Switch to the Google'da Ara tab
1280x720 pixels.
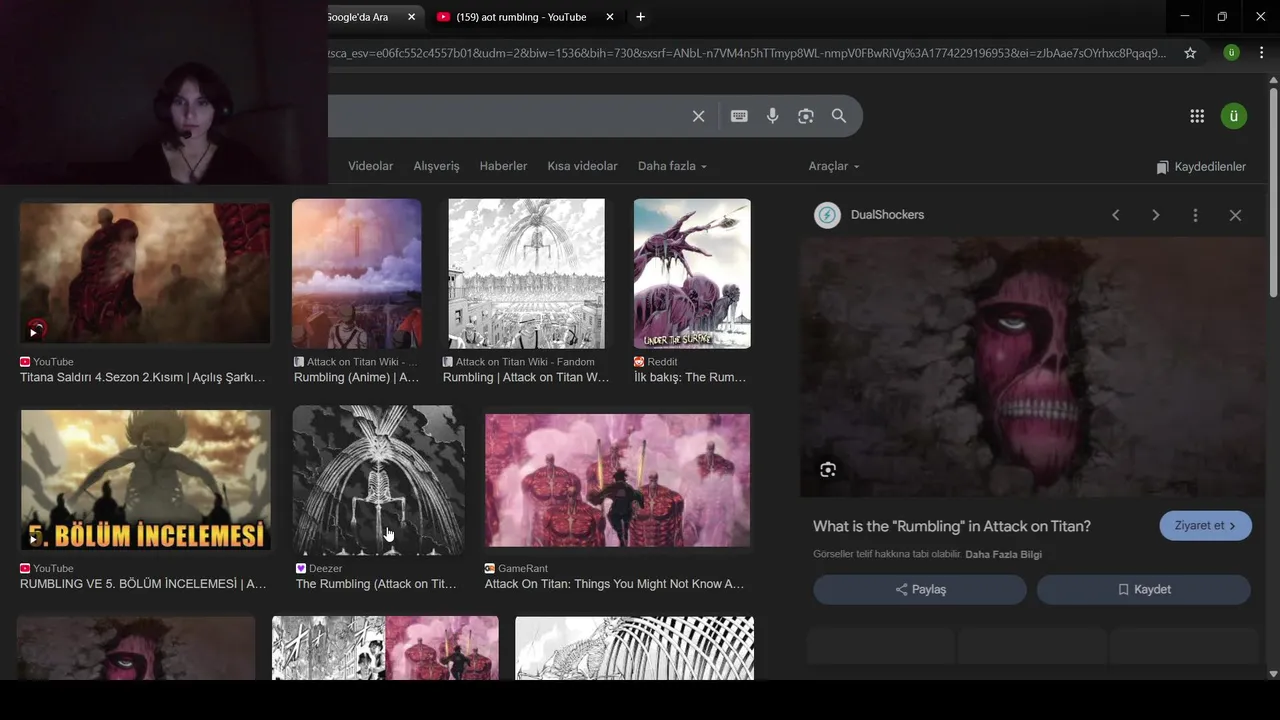pyautogui.click(x=365, y=17)
